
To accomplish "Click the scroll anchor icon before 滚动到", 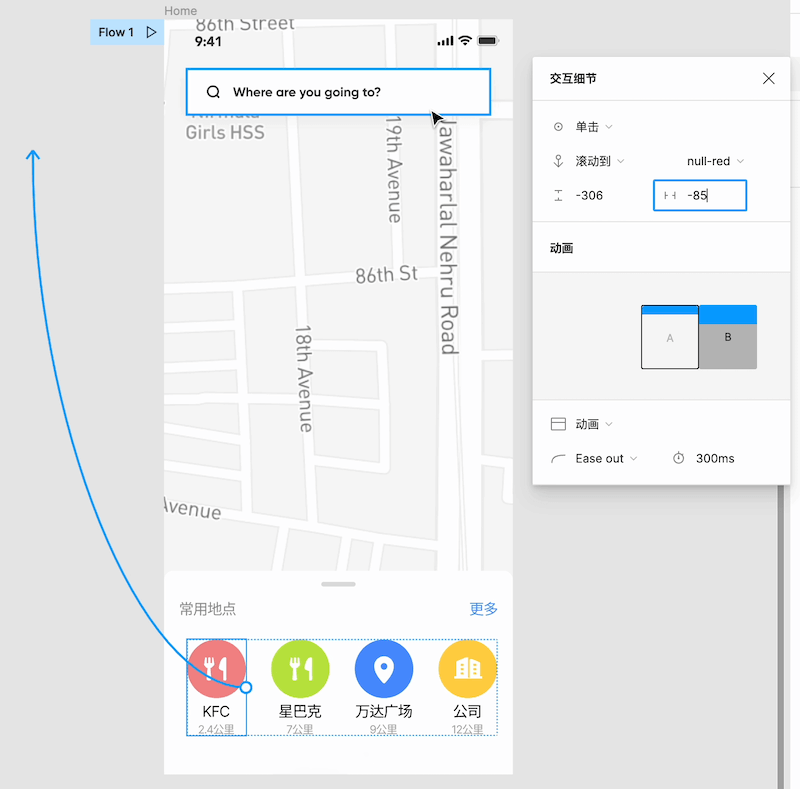I will coord(560,161).
